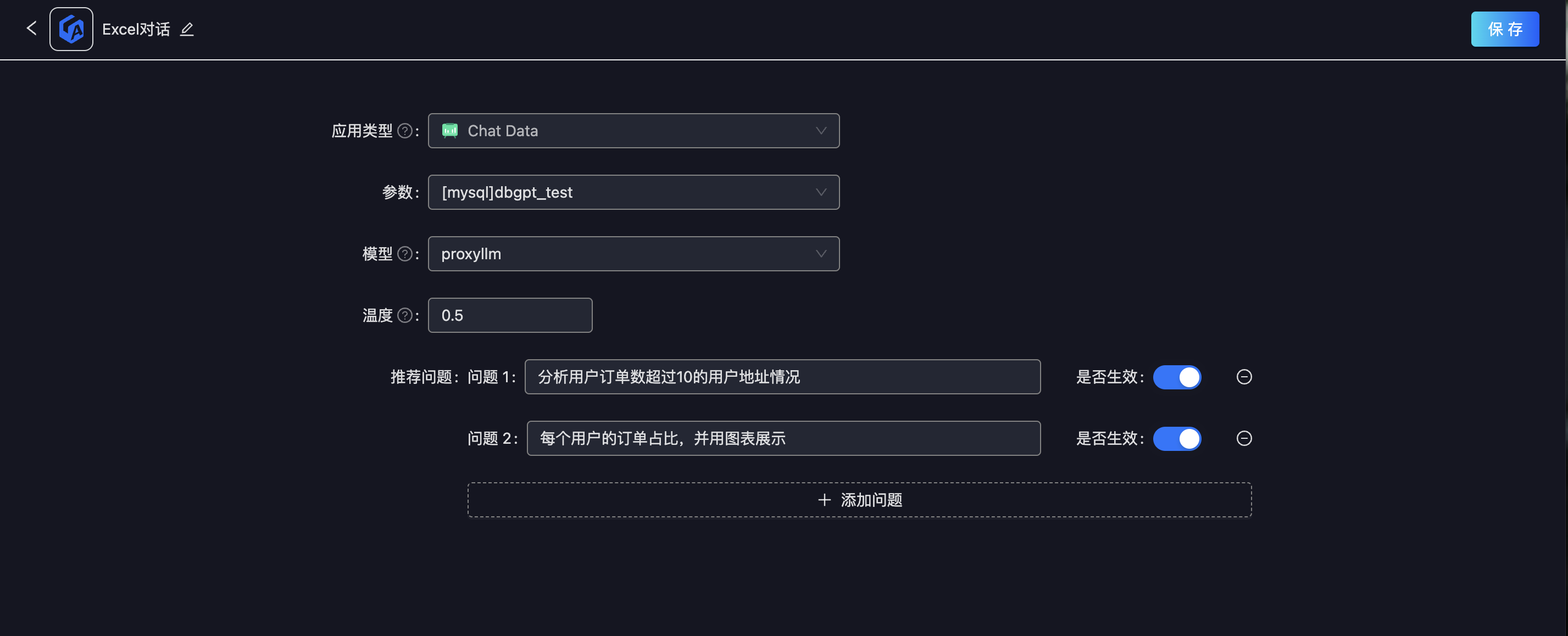This screenshot has width=1568, height=636.
Task: Expand the 参数 dbgpt_test dropdown
Action: click(x=633, y=192)
